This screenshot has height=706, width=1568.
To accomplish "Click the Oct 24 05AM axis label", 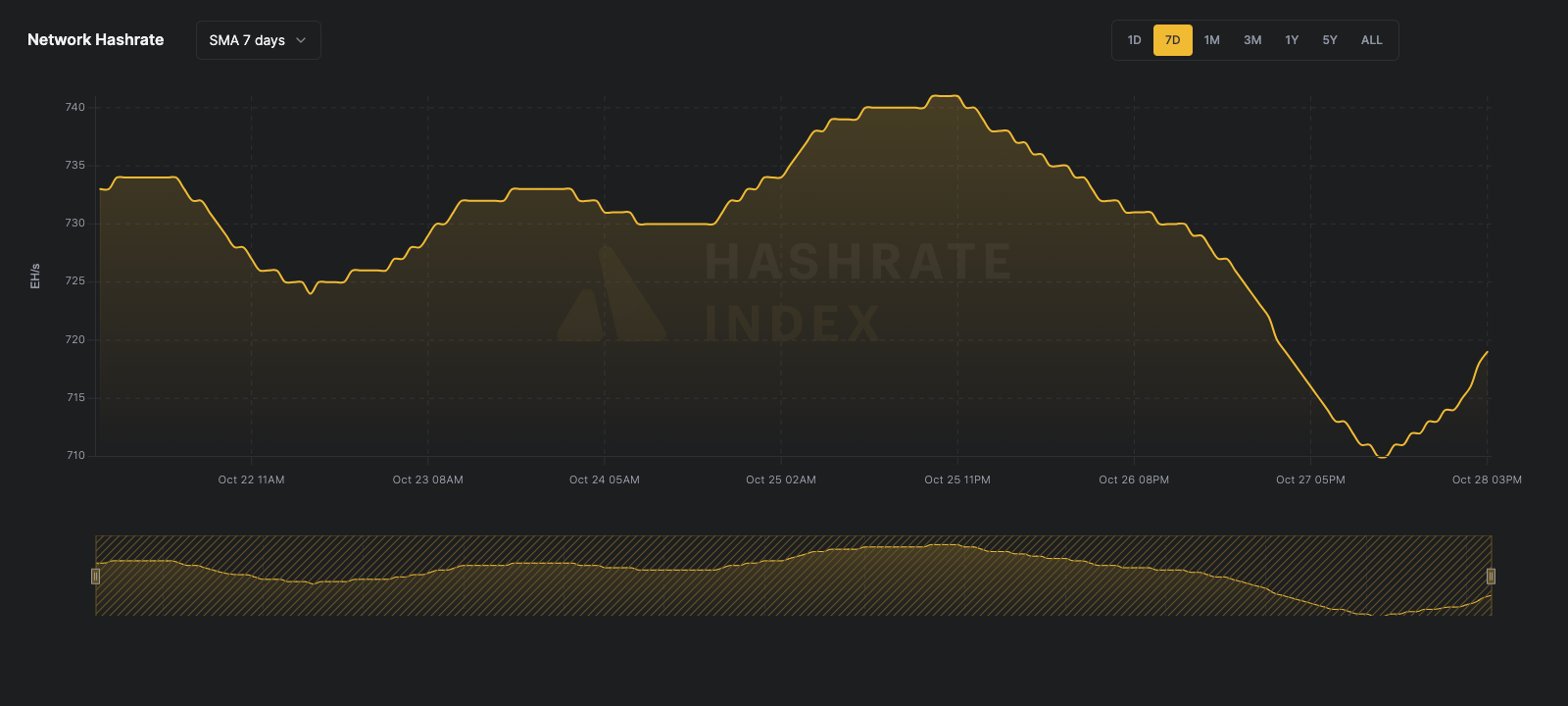I will click(605, 479).
